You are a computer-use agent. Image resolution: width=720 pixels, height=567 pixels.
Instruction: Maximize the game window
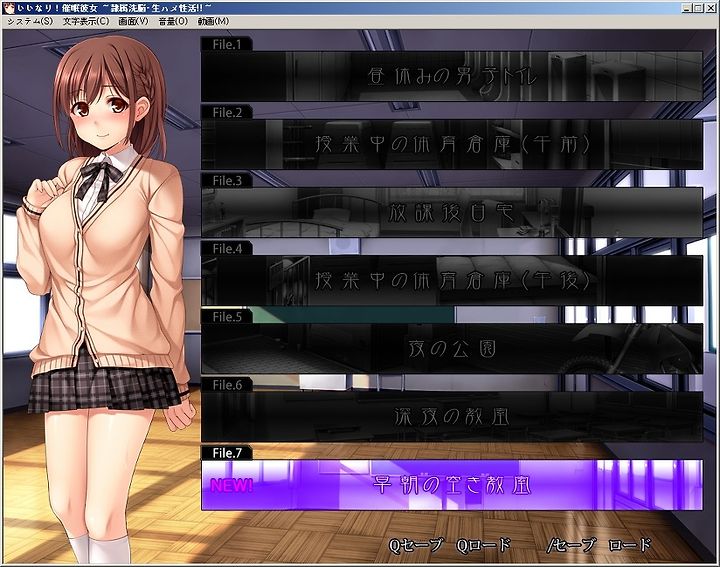pos(698,8)
